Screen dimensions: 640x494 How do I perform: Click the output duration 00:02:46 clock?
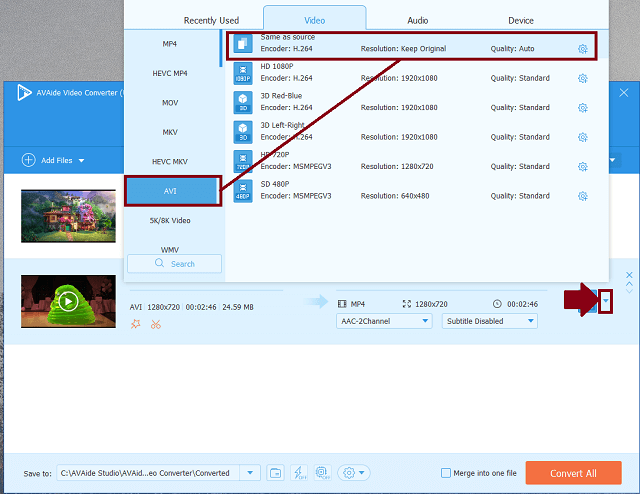497,304
